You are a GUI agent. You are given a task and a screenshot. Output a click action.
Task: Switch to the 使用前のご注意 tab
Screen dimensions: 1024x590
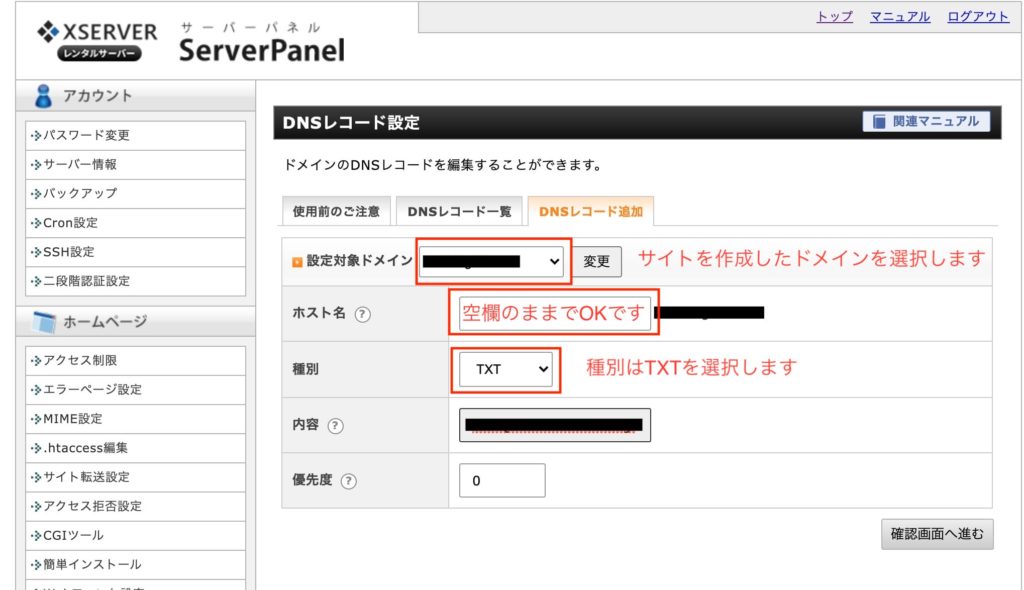click(x=336, y=212)
